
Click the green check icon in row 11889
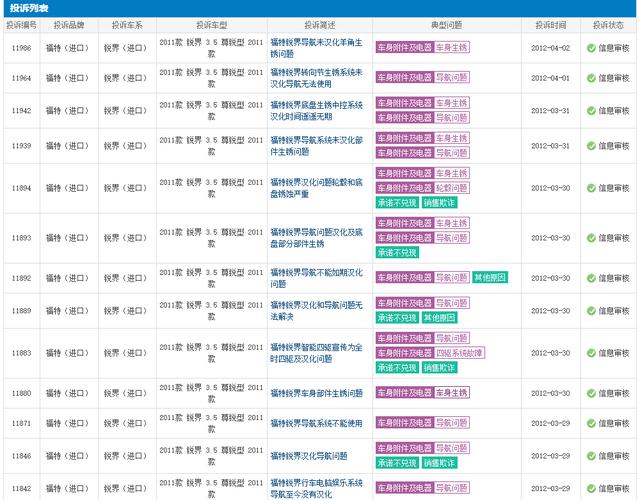(x=591, y=311)
